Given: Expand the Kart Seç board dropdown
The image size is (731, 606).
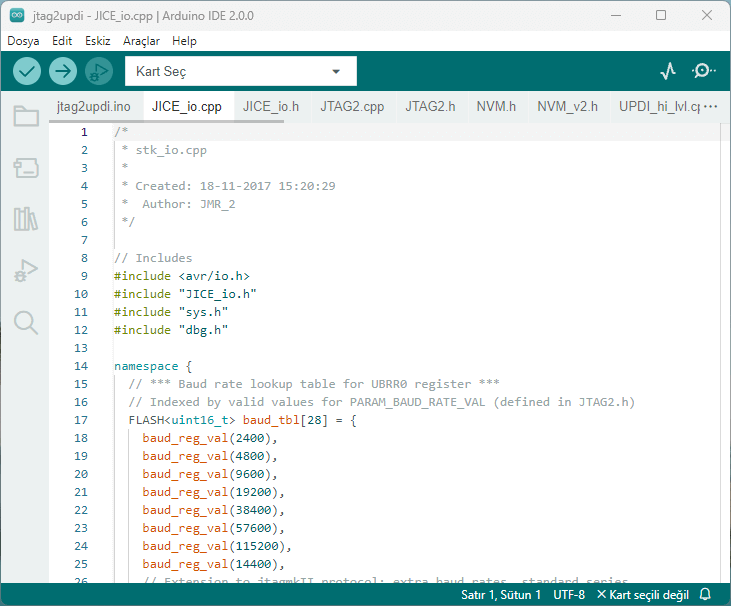Looking at the screenshot, I should (x=241, y=71).
